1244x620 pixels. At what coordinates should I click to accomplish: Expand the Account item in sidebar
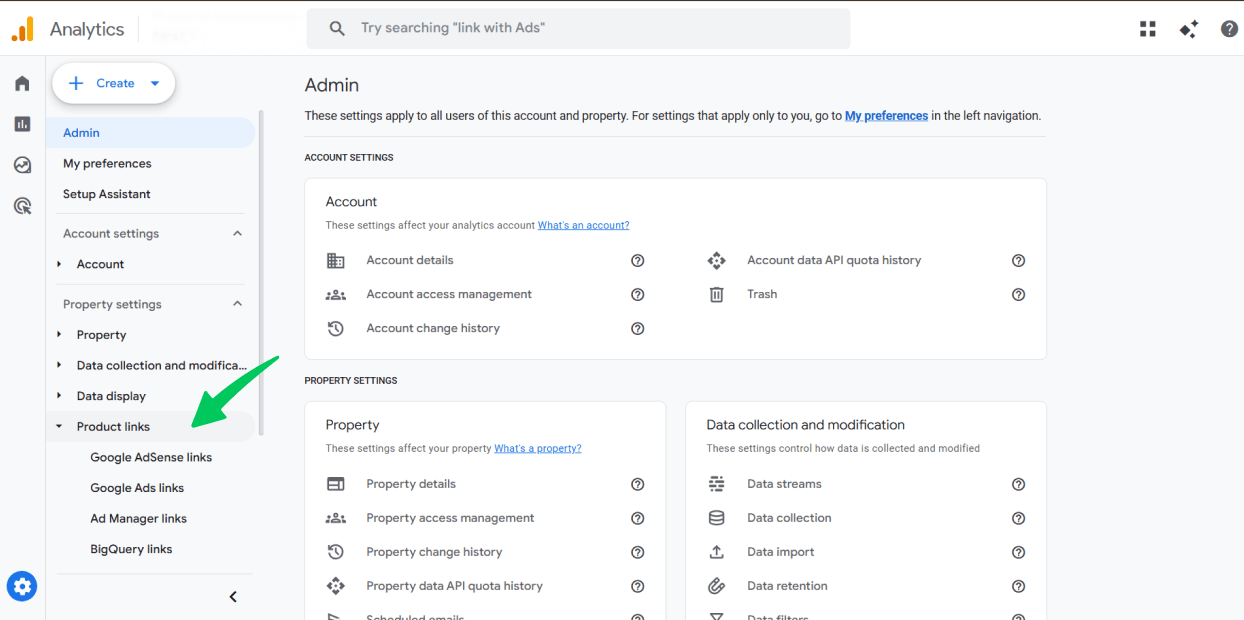click(x=59, y=264)
